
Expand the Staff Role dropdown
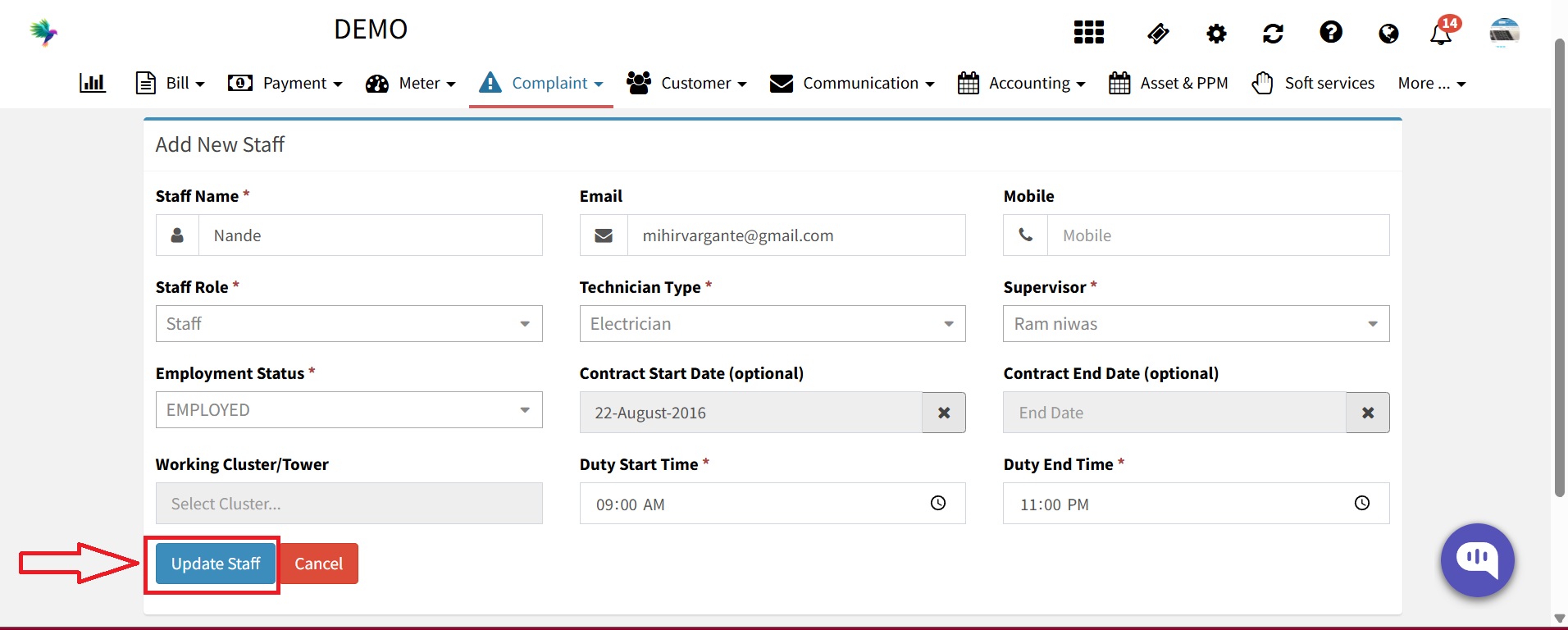coord(349,324)
